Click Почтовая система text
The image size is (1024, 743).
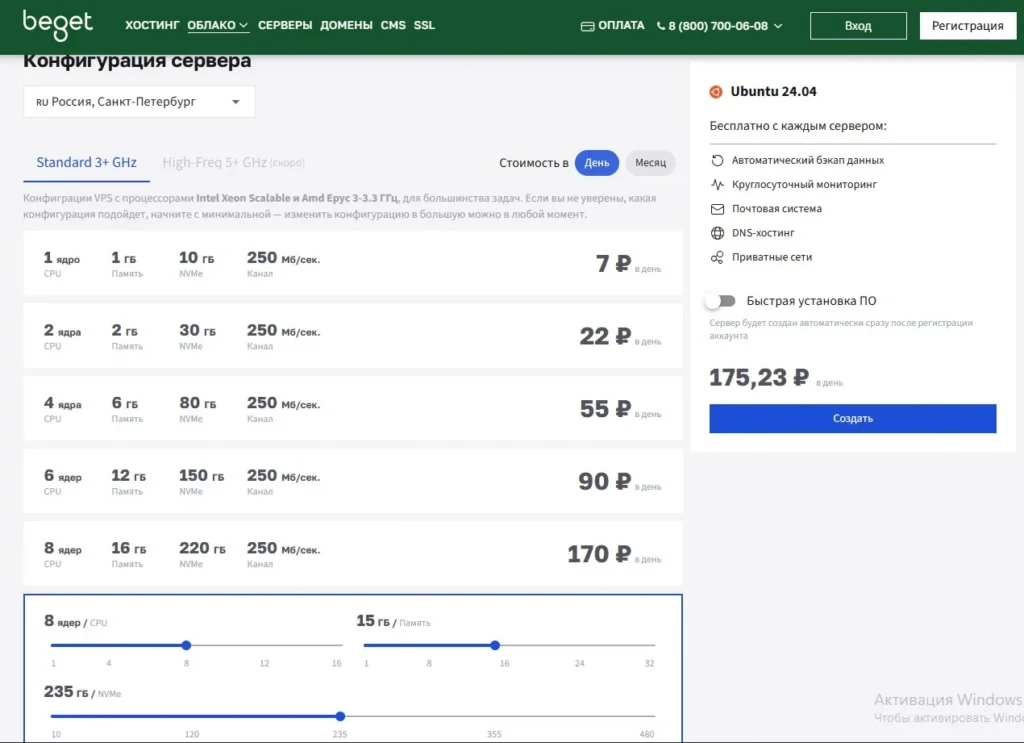tap(776, 209)
